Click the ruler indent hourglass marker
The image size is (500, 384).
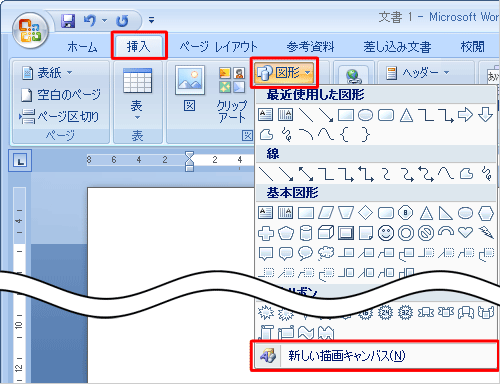[x=189, y=161]
